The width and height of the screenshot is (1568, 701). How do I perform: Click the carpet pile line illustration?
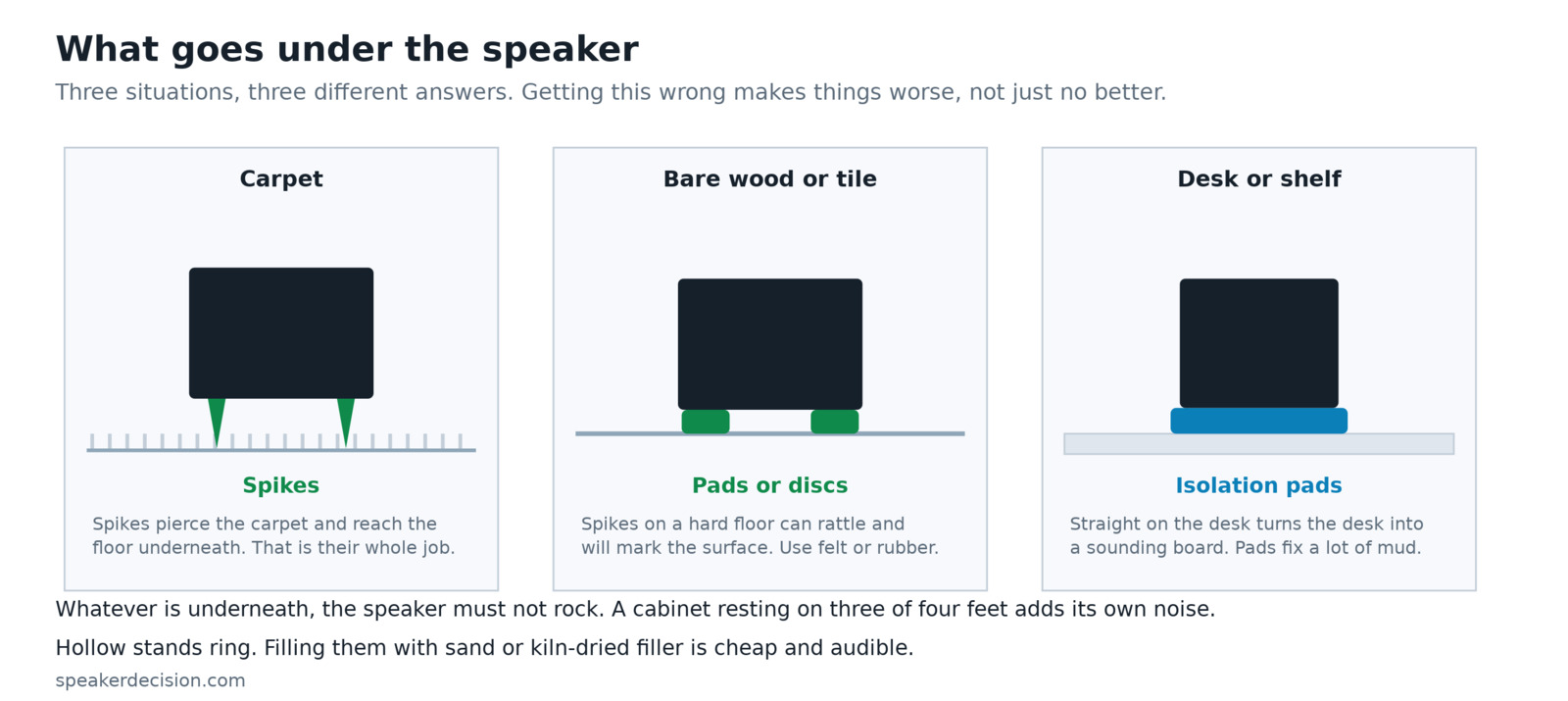tap(281, 443)
